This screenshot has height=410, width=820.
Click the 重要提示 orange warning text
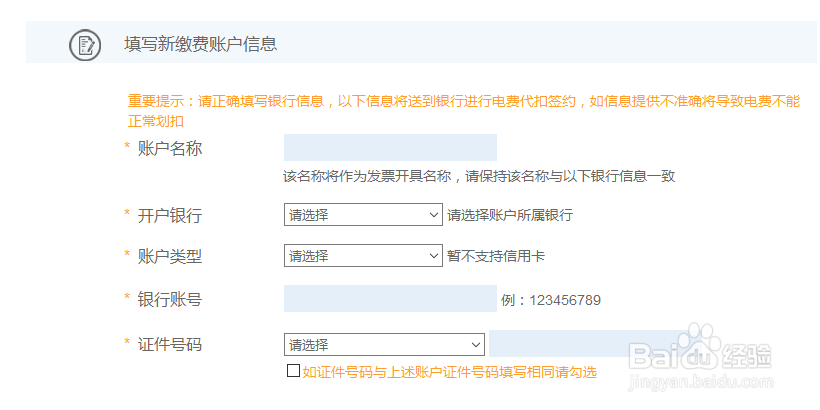point(463,111)
